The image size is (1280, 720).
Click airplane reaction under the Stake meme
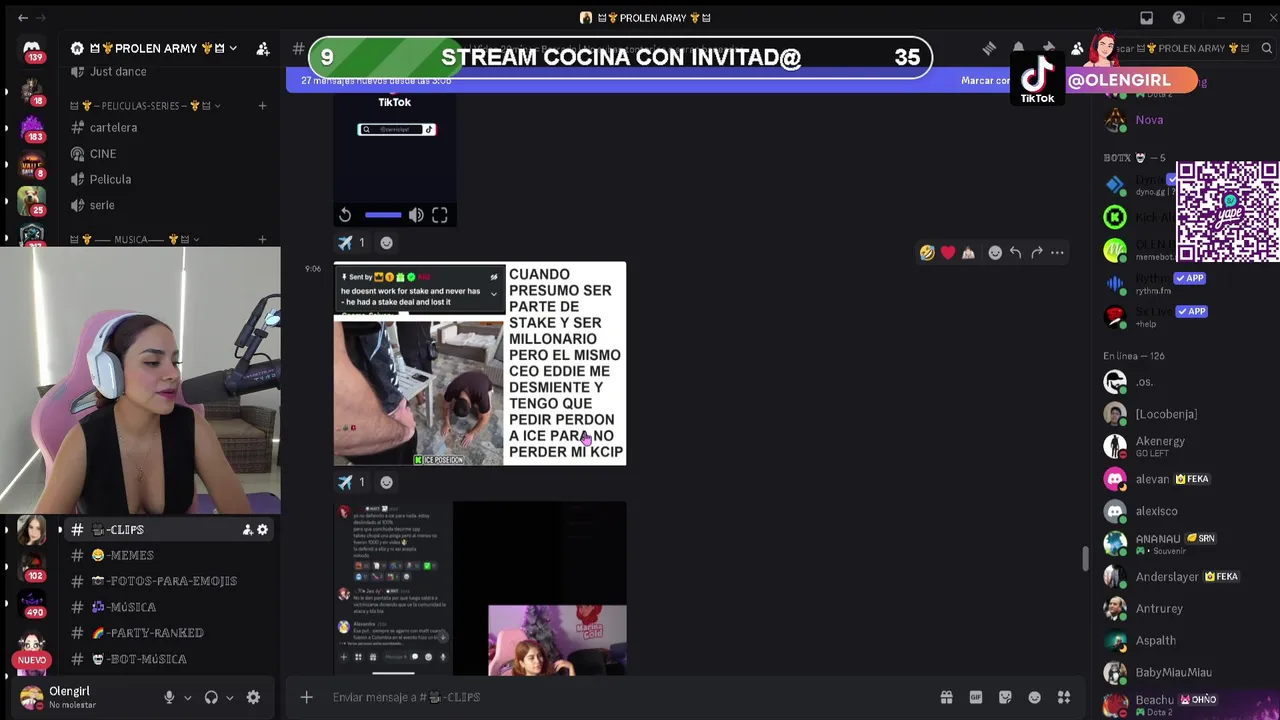[353, 482]
